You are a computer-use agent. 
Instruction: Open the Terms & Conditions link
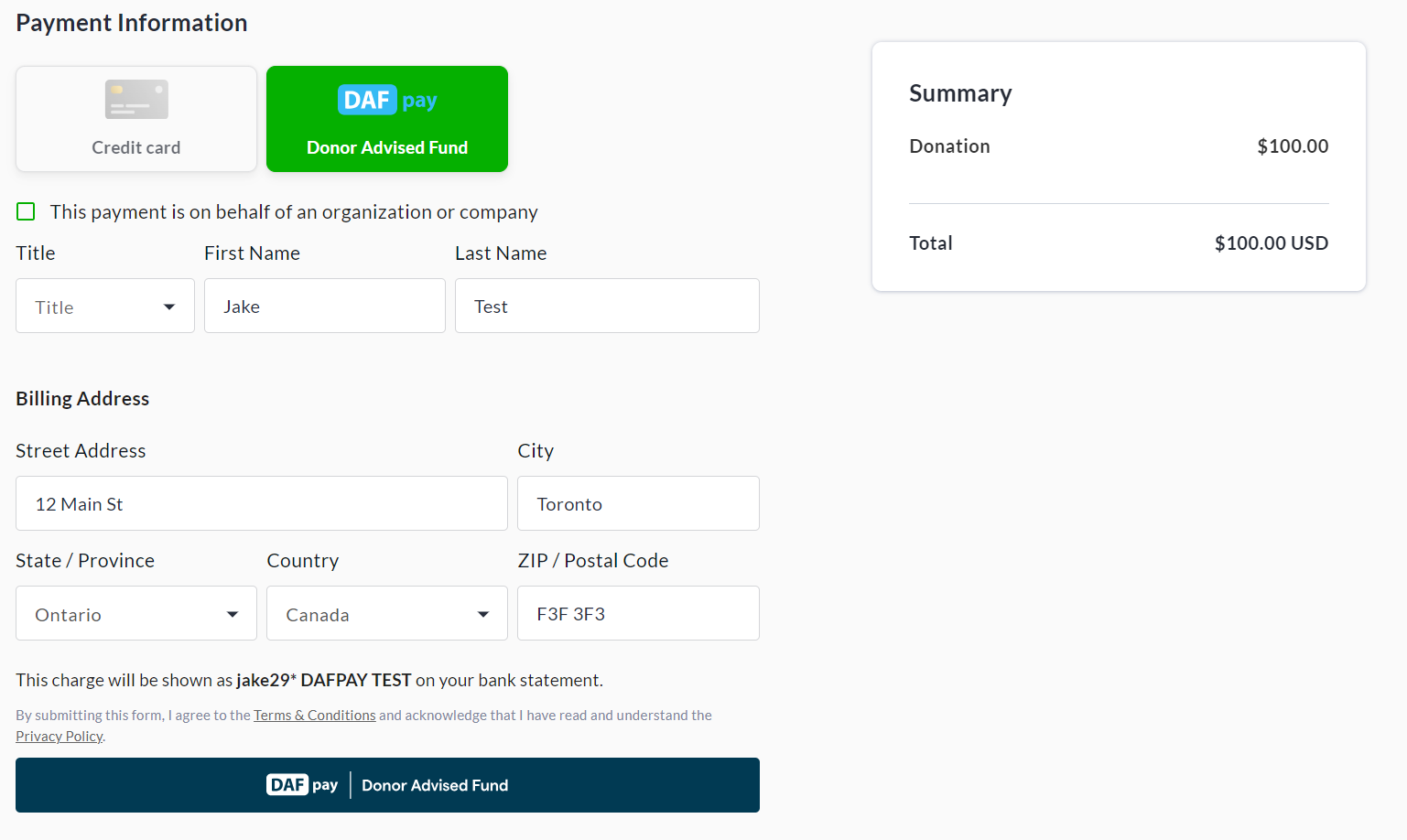pyautogui.click(x=315, y=716)
